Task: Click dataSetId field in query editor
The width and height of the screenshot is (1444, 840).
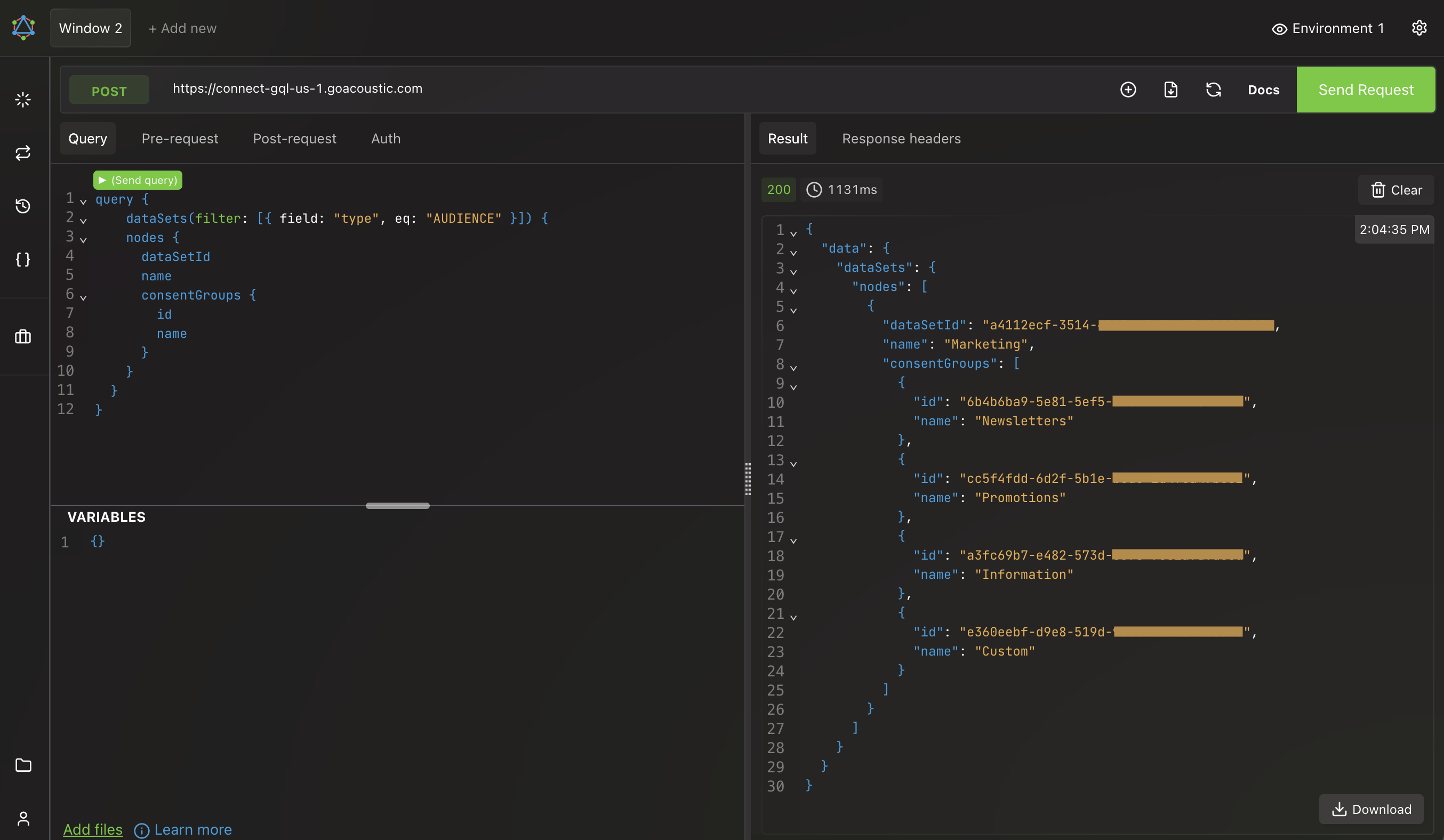Action: (x=176, y=256)
